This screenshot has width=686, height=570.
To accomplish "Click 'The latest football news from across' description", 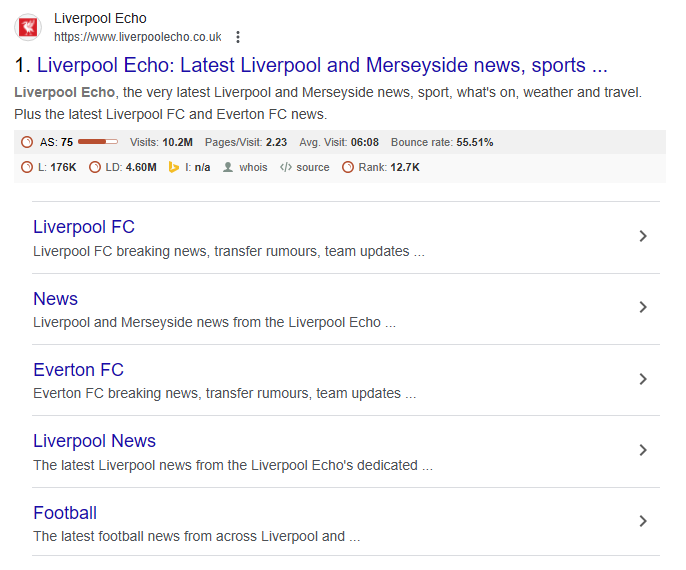I will [x=197, y=536].
